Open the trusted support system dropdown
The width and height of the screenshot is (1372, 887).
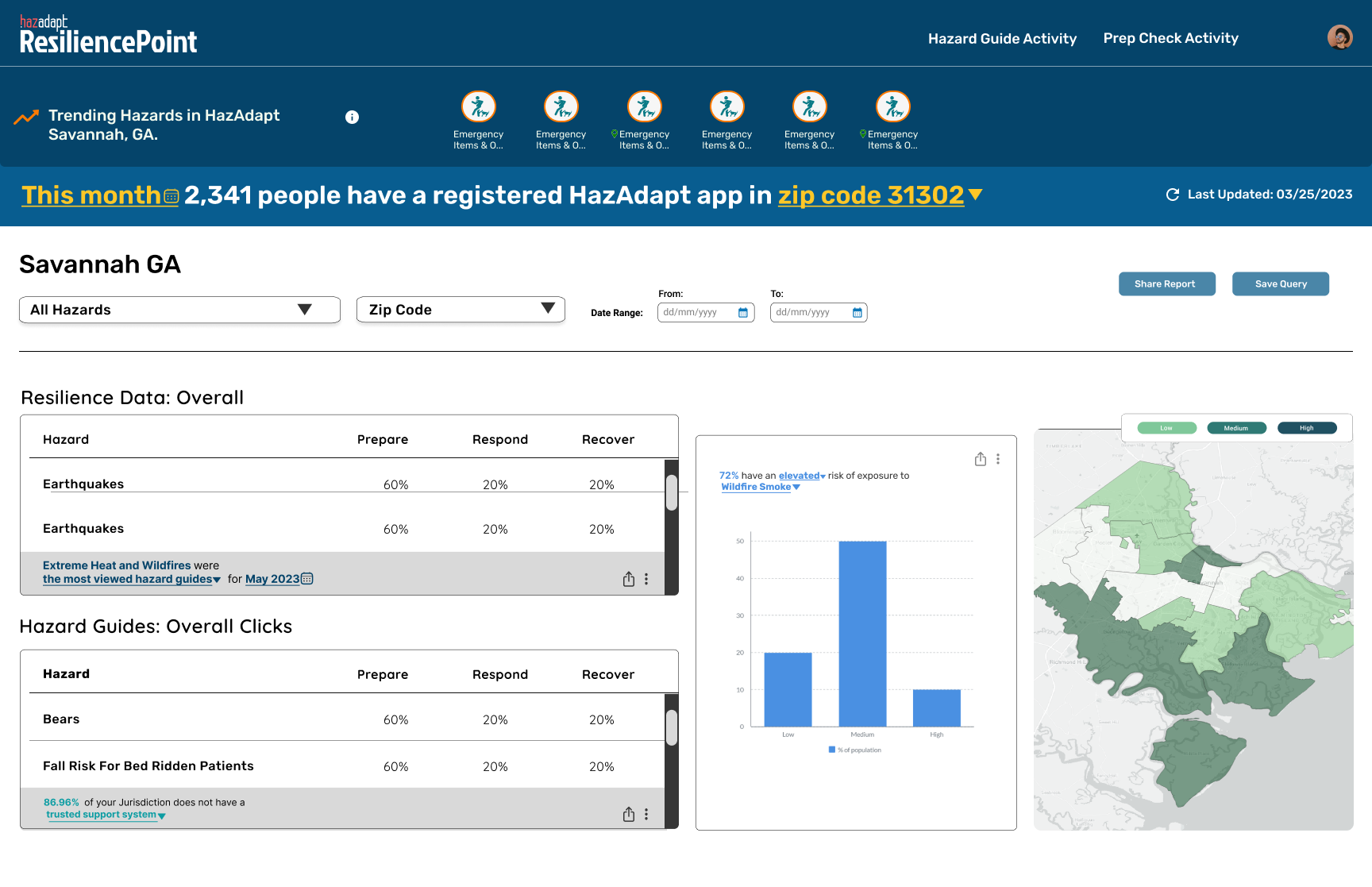click(x=106, y=815)
